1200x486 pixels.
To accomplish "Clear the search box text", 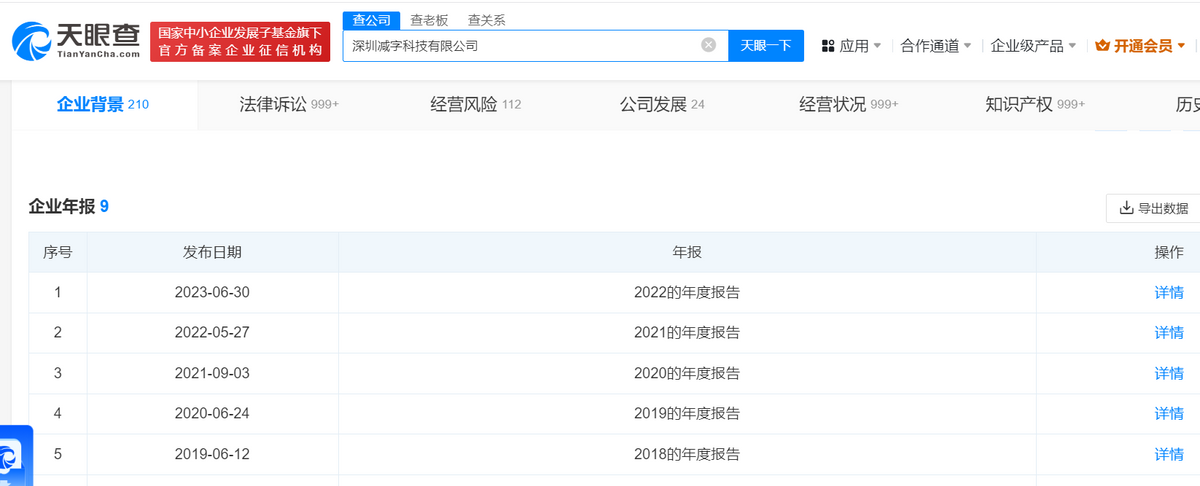I will (x=709, y=45).
